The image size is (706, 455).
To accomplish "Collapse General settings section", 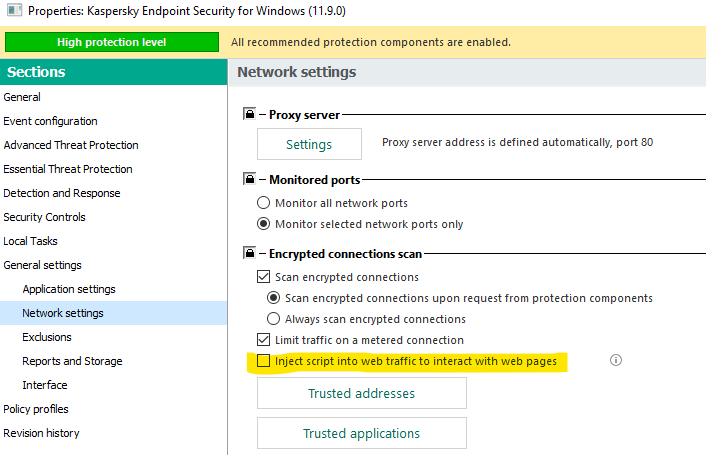I will pos(42,265).
